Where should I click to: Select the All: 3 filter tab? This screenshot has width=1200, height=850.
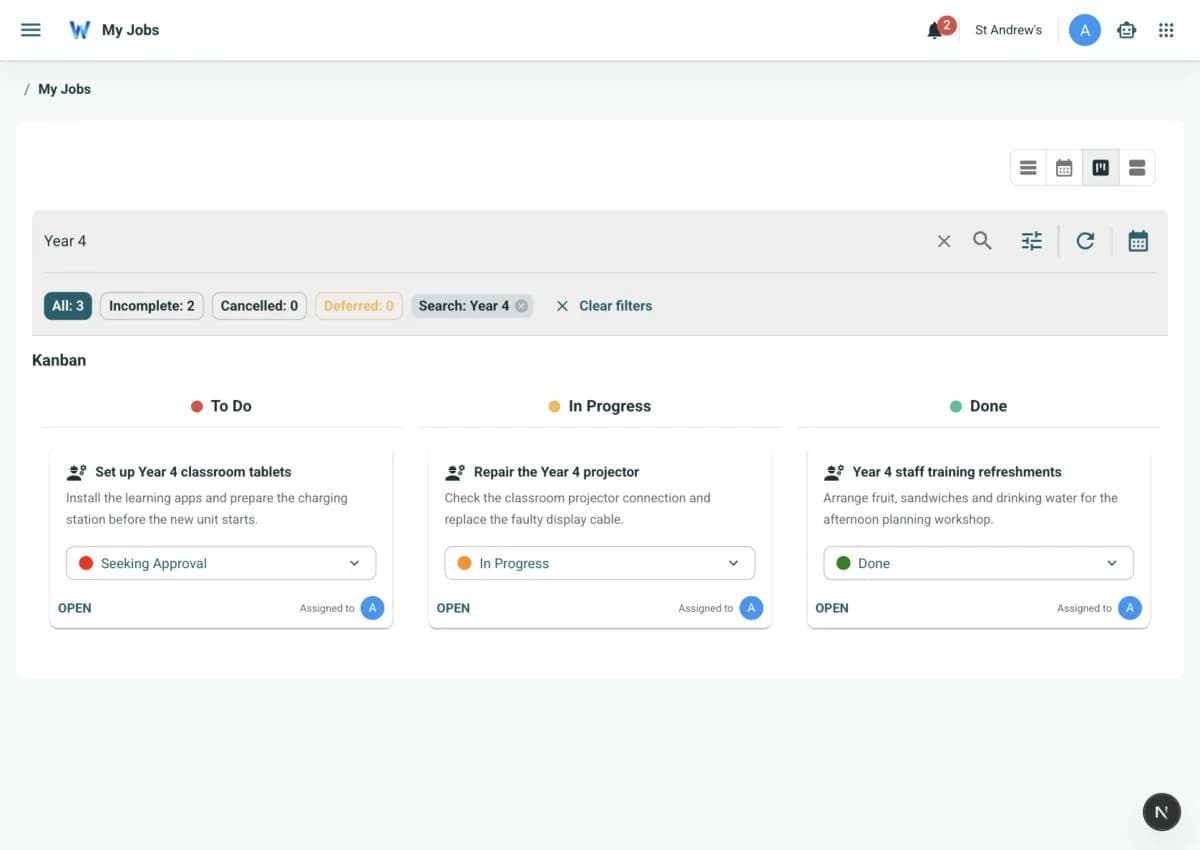pos(68,306)
